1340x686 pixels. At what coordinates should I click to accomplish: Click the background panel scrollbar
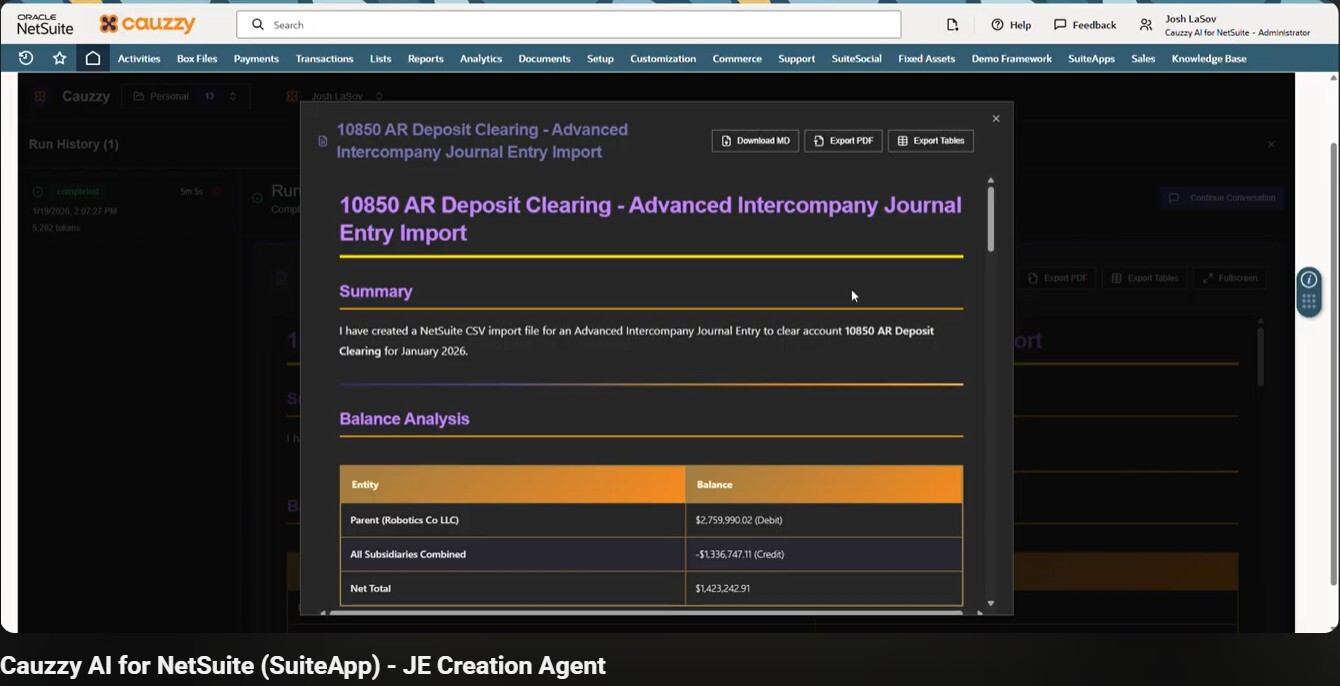pyautogui.click(x=1260, y=357)
